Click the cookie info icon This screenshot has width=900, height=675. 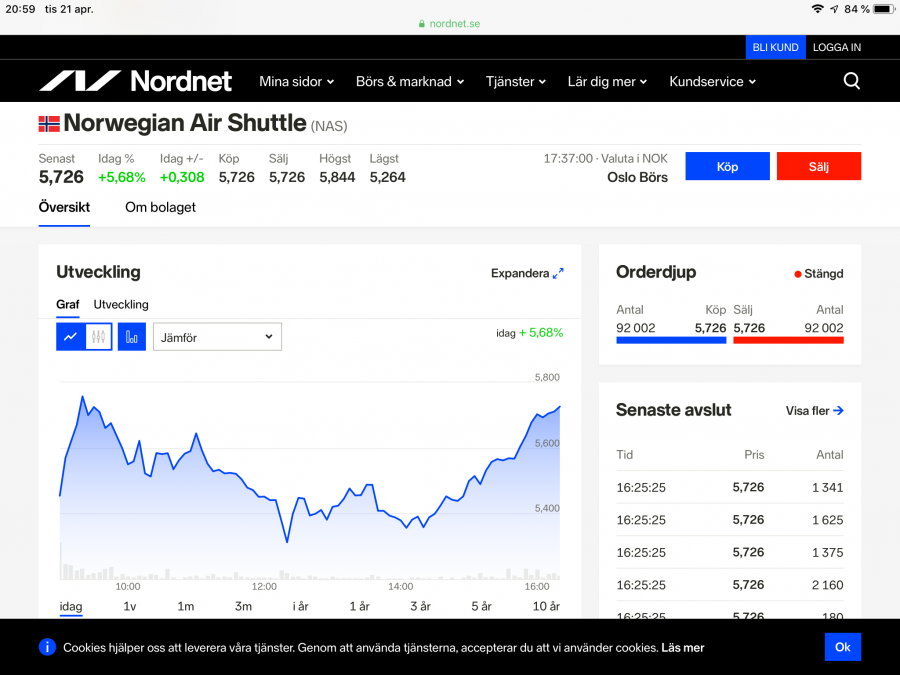pyautogui.click(x=47, y=647)
